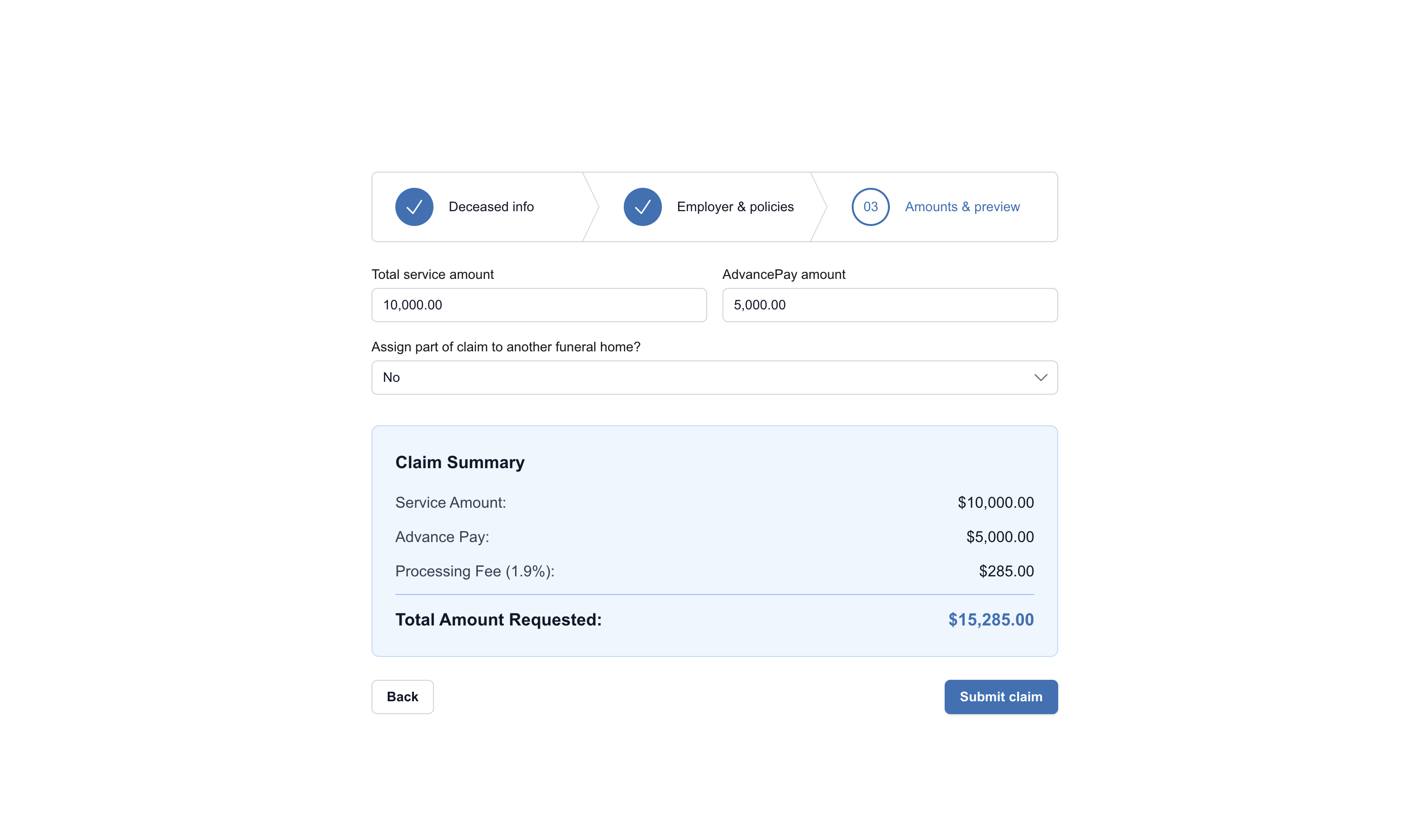Click the Back button
Screen dimensions: 1423x840
[x=402, y=697]
